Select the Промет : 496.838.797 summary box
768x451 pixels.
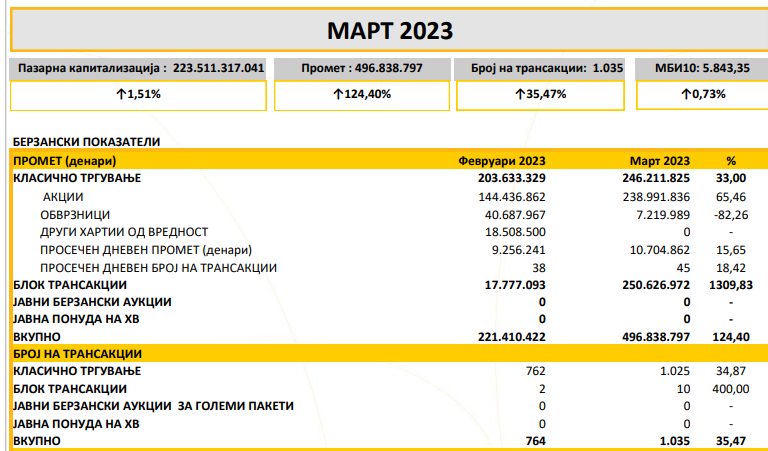(x=361, y=69)
